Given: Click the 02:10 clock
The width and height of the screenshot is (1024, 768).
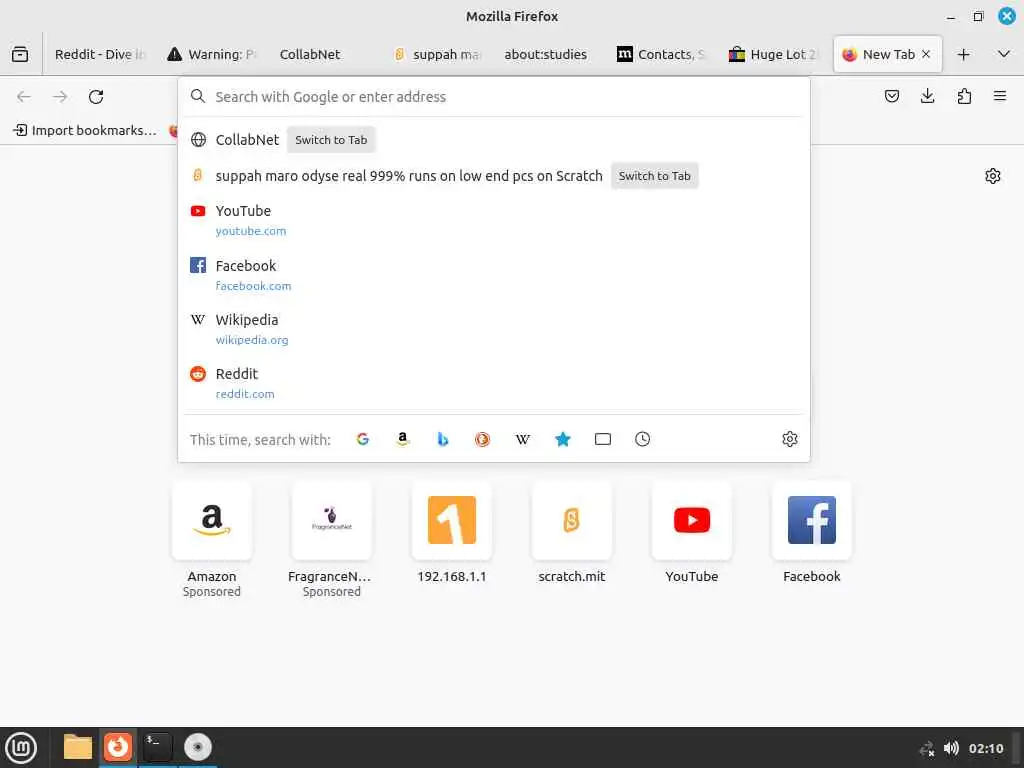Looking at the screenshot, I should pos(985,748).
